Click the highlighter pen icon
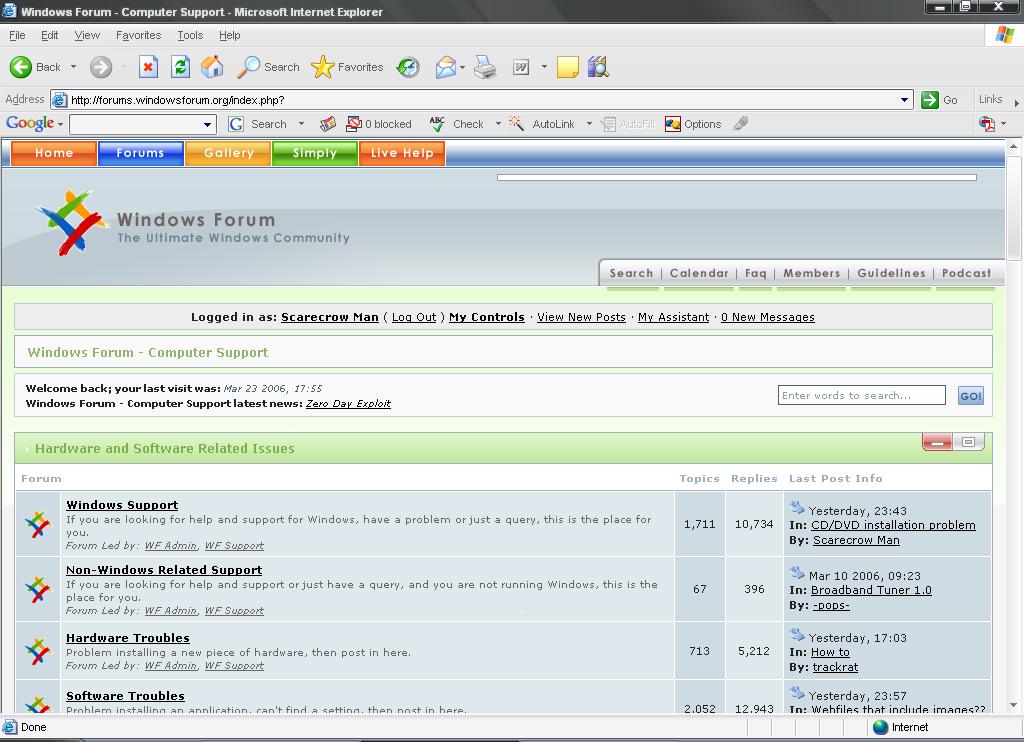 [741, 123]
